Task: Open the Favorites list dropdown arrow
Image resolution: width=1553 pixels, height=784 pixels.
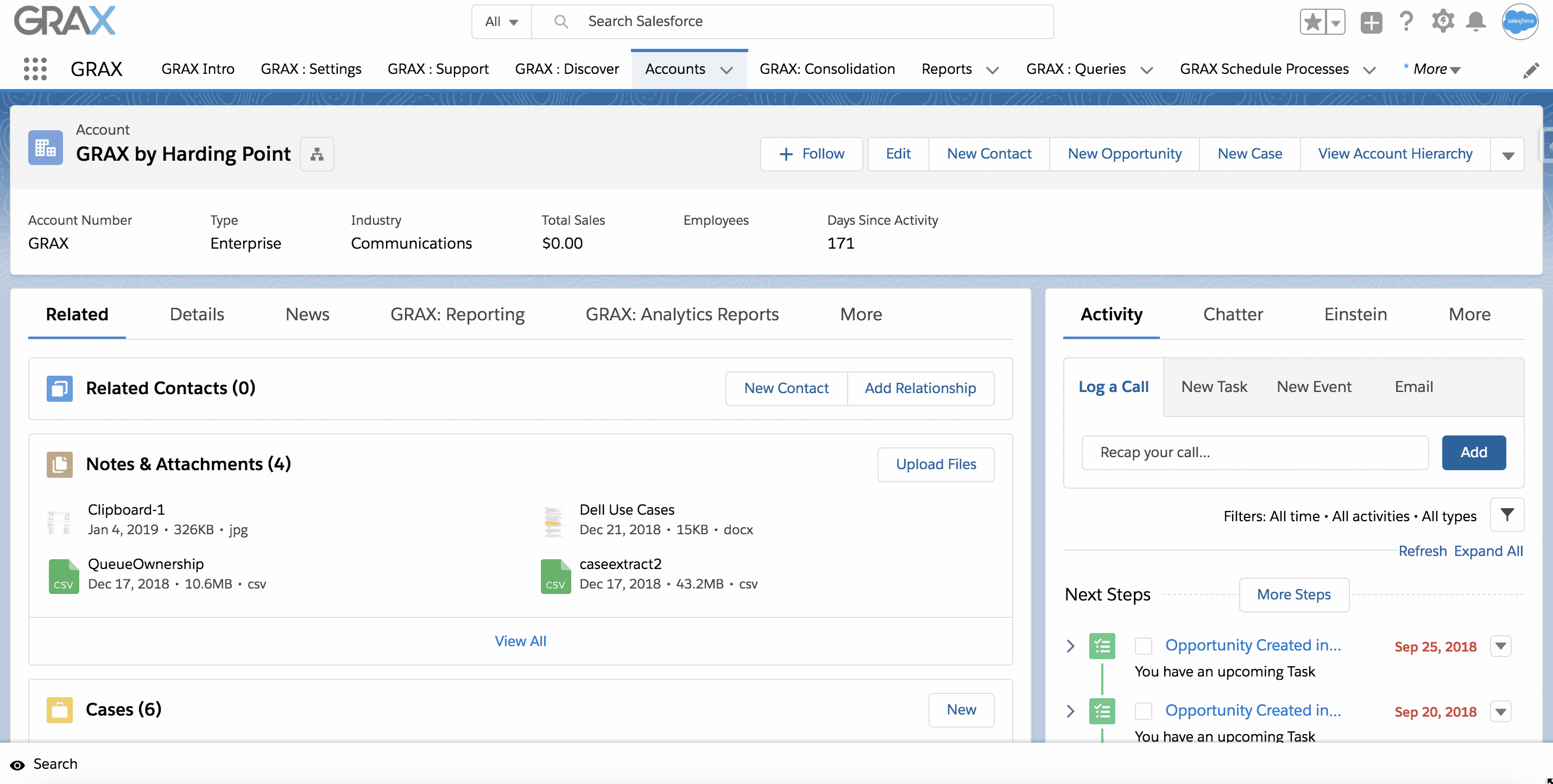Action: [1336, 23]
